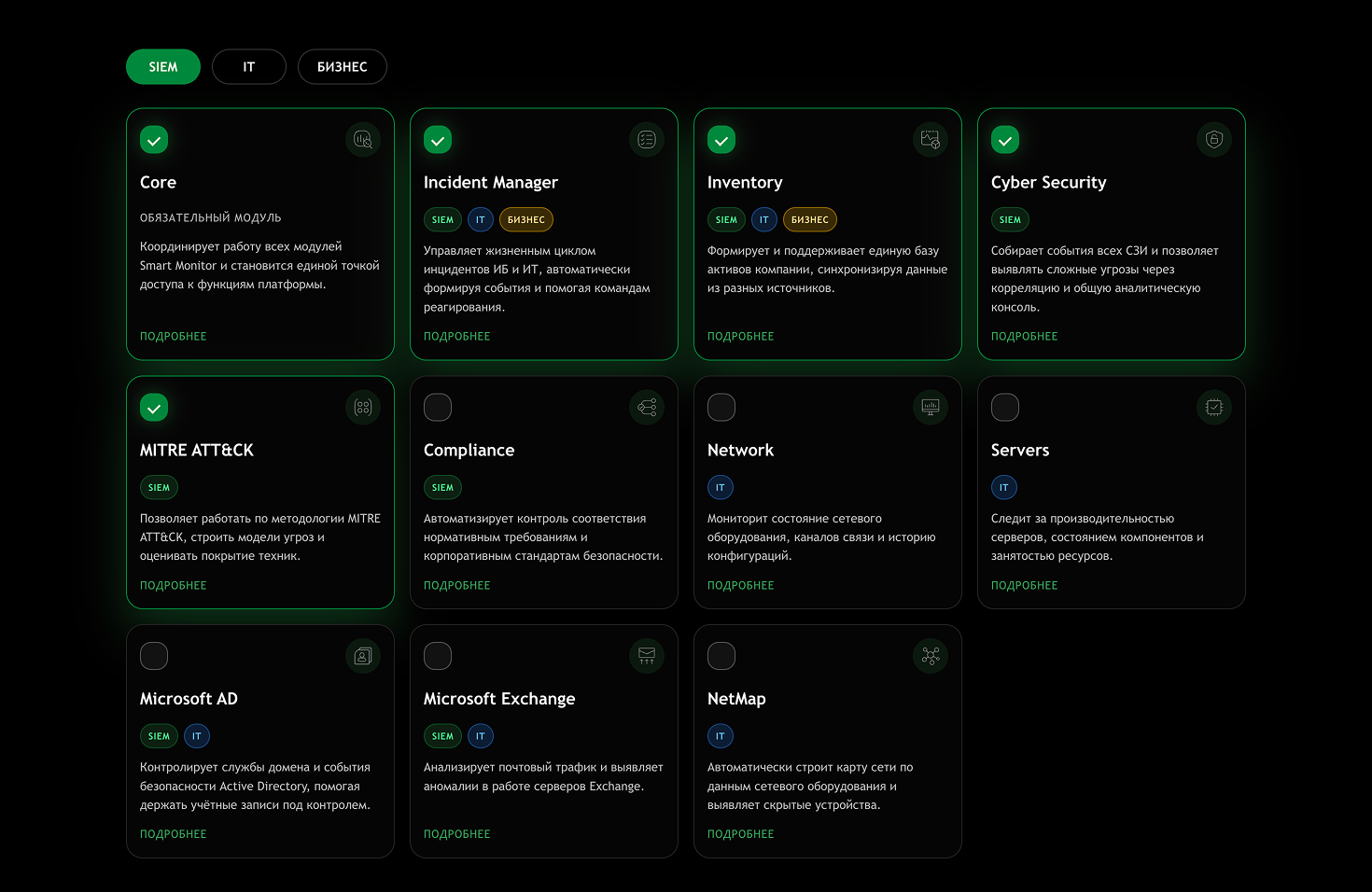This screenshot has width=1372, height=892.
Task: Tick the Servers module checkbox
Action: (1005, 408)
